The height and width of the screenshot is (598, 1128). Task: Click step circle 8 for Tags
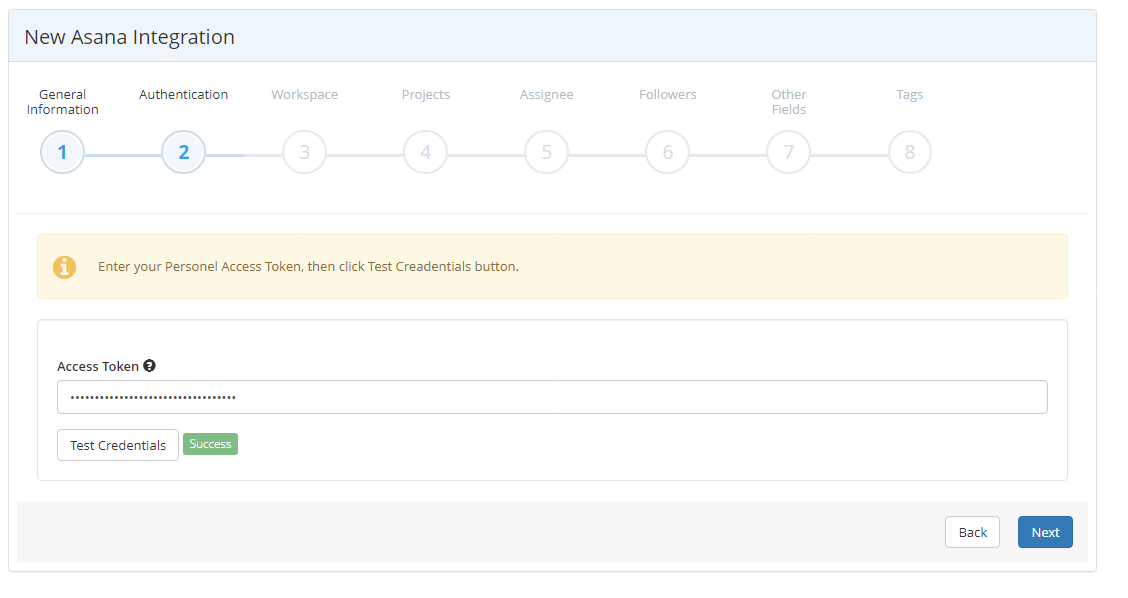tap(909, 152)
